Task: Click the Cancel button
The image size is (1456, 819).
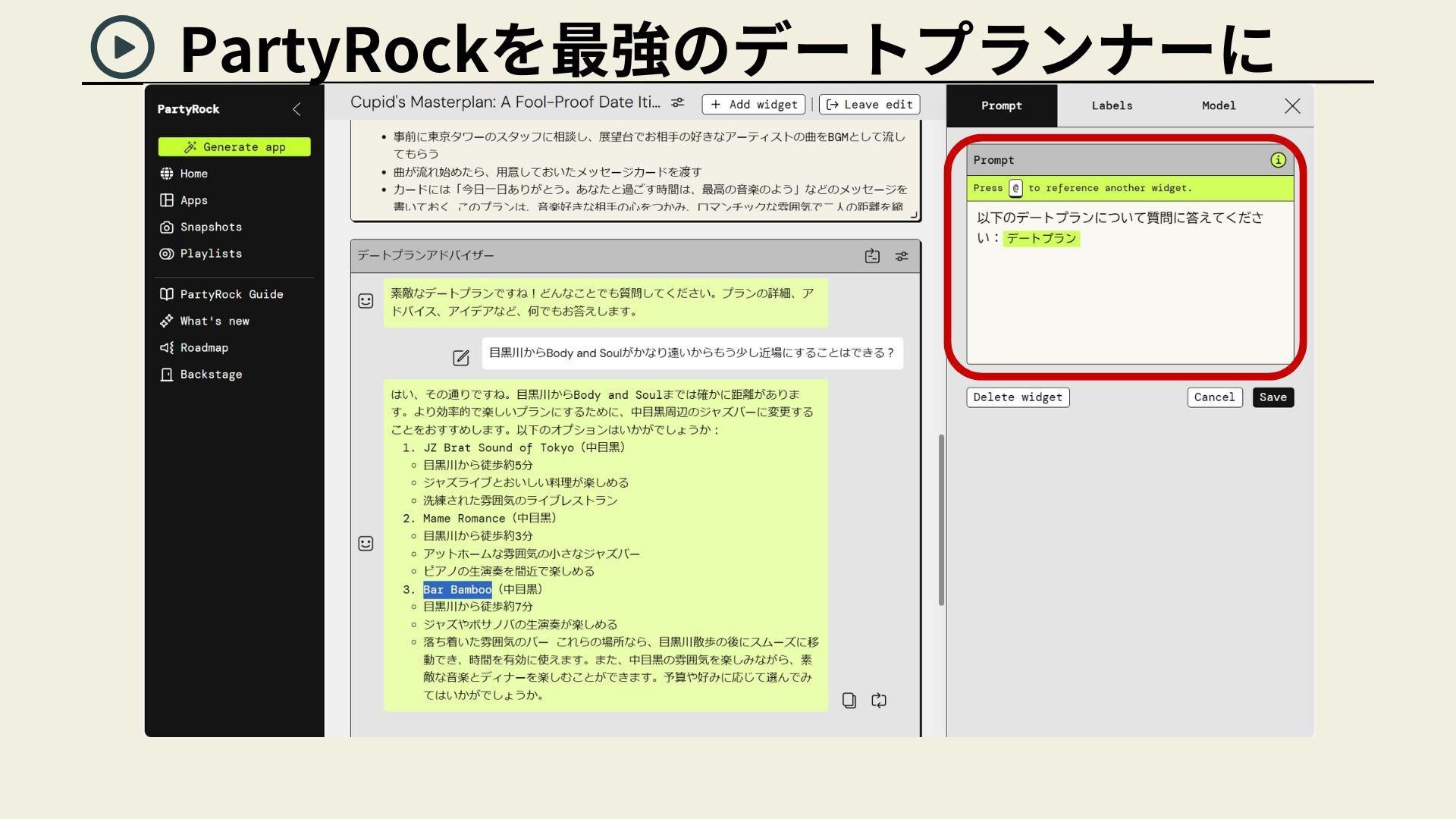Action: pos(1214,397)
